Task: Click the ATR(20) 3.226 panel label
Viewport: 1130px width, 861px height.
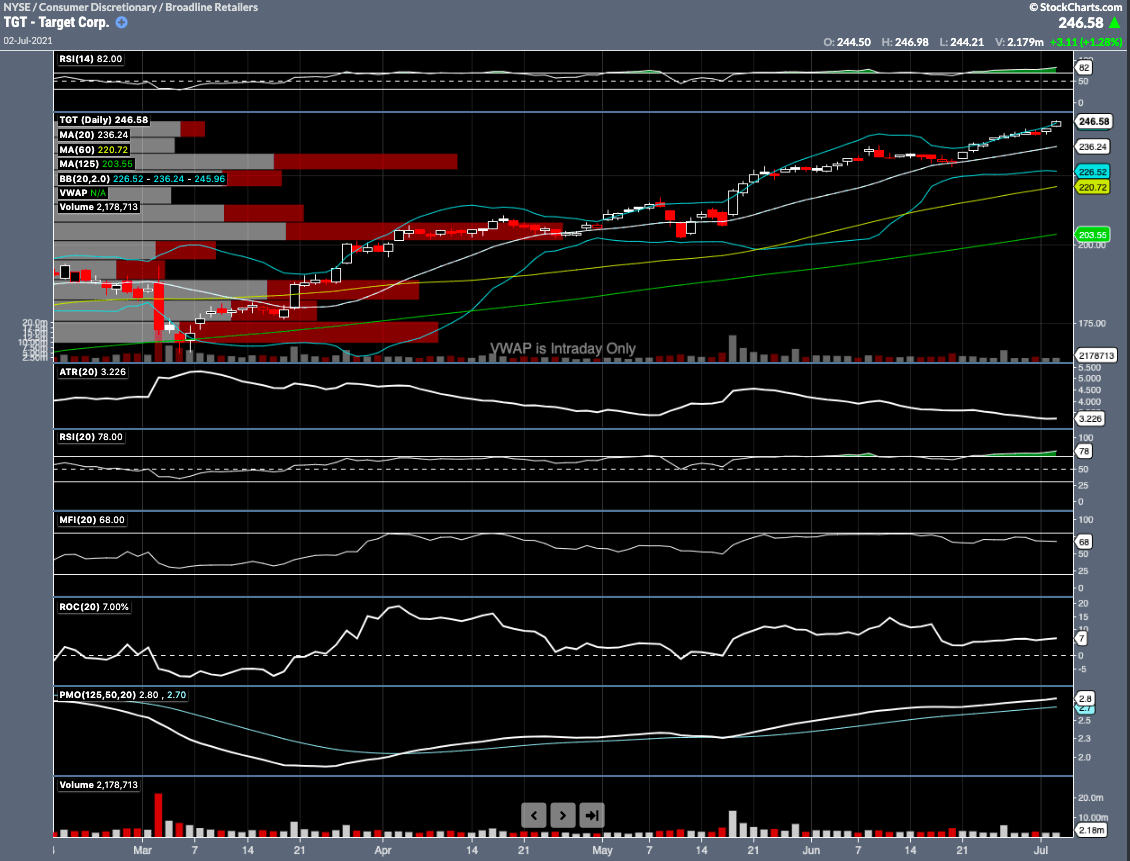Action: point(92,370)
